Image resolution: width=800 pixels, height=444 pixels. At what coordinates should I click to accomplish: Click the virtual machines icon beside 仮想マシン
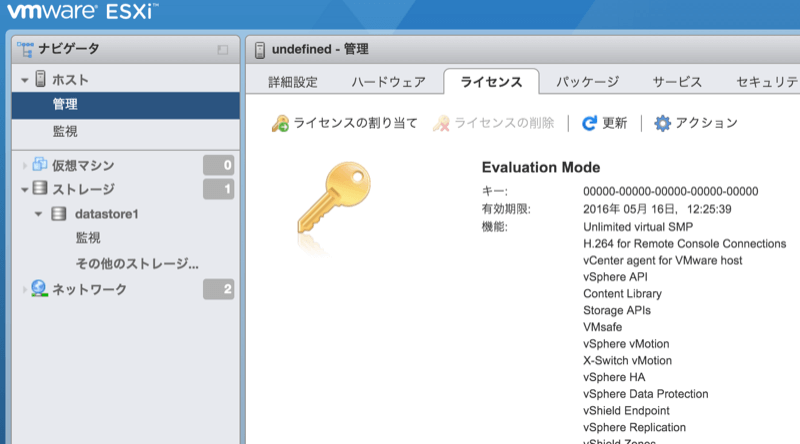coord(39,164)
